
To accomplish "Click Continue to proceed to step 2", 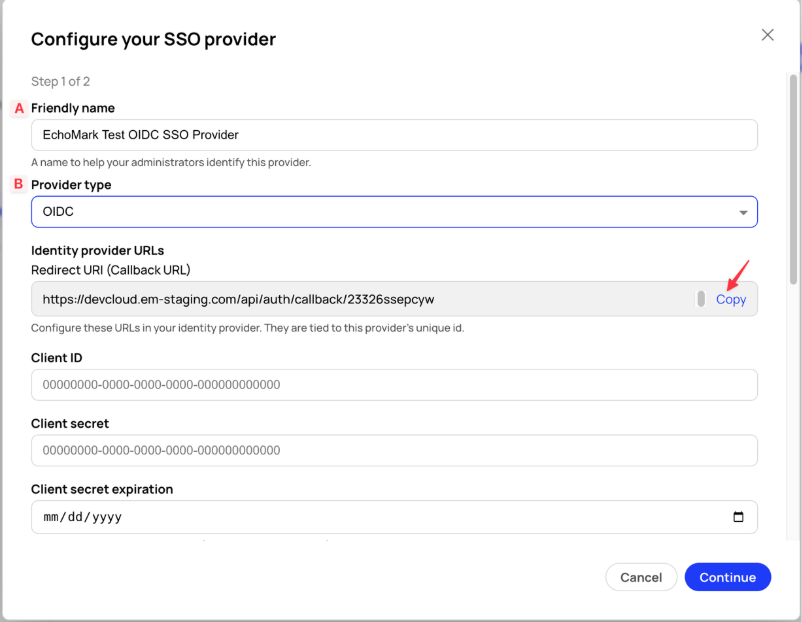I will (x=727, y=577).
